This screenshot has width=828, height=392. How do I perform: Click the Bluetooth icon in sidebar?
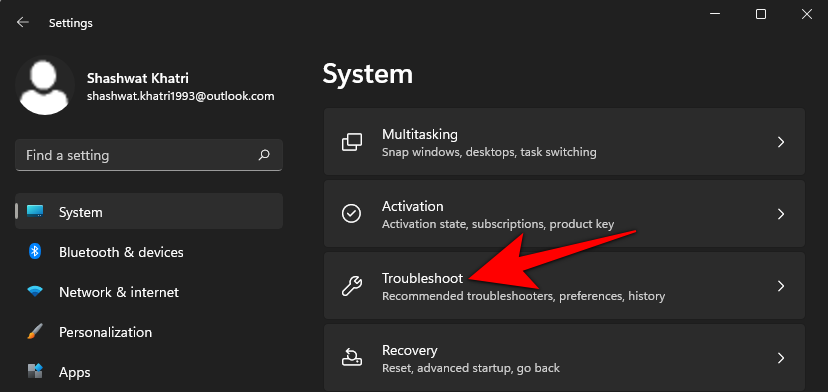[x=35, y=251]
